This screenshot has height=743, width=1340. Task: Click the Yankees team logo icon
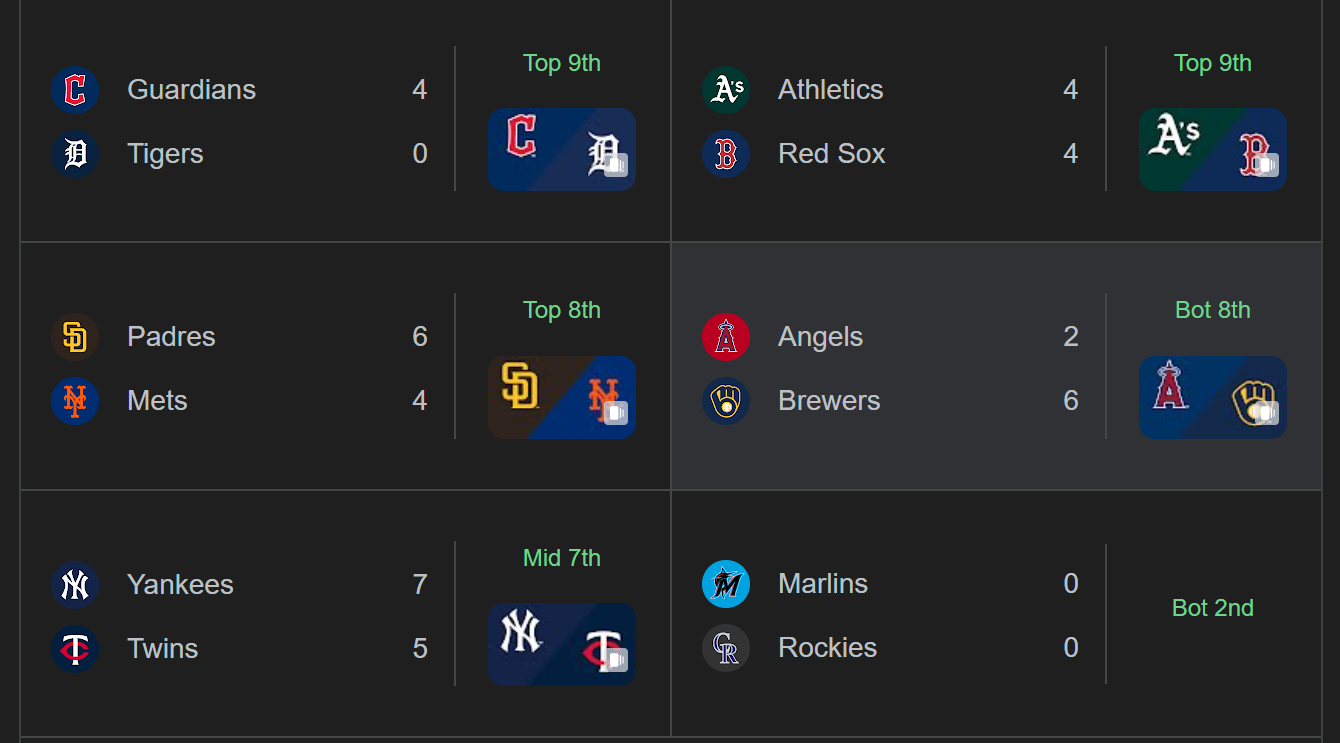click(75, 585)
